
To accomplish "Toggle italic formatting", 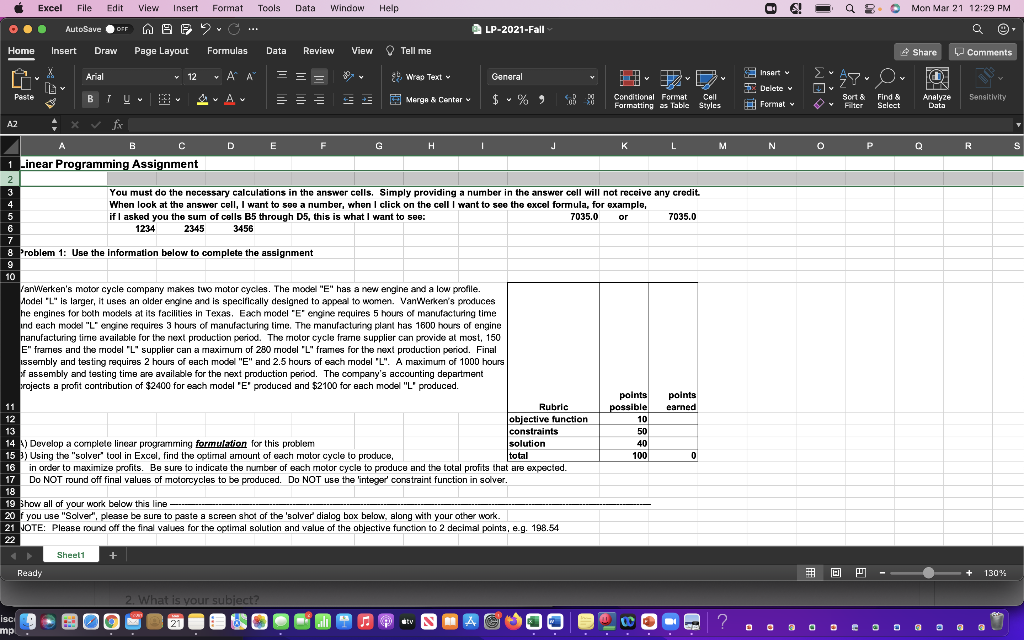I will pyautogui.click(x=107, y=99).
